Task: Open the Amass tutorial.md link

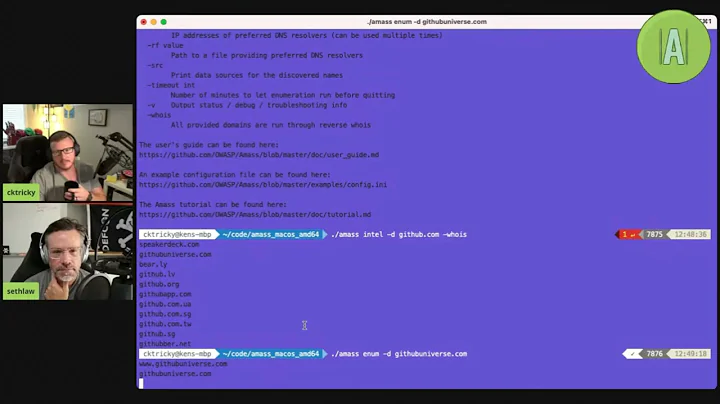Action: pos(255,214)
